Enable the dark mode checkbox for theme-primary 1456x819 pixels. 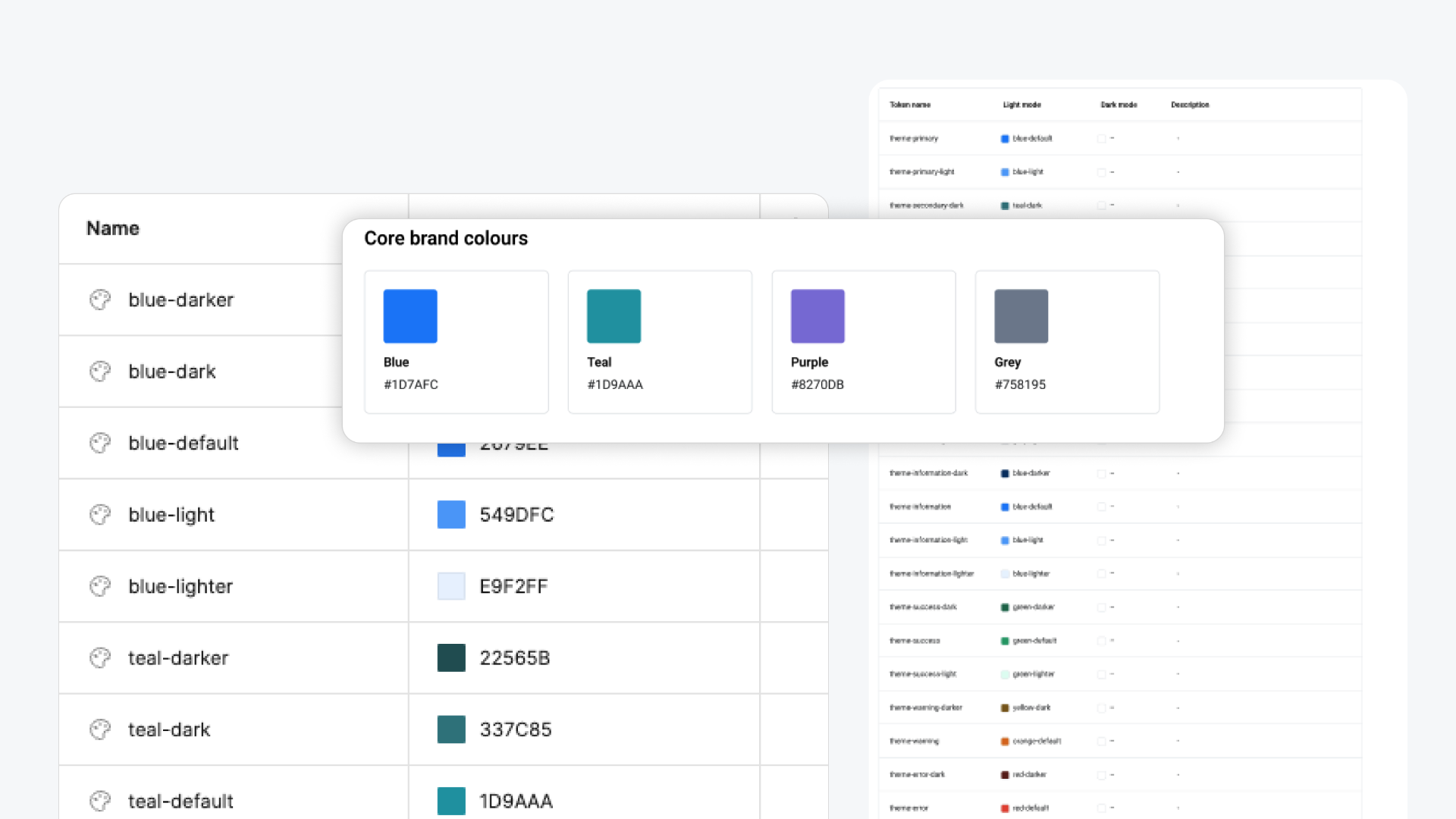1102,138
